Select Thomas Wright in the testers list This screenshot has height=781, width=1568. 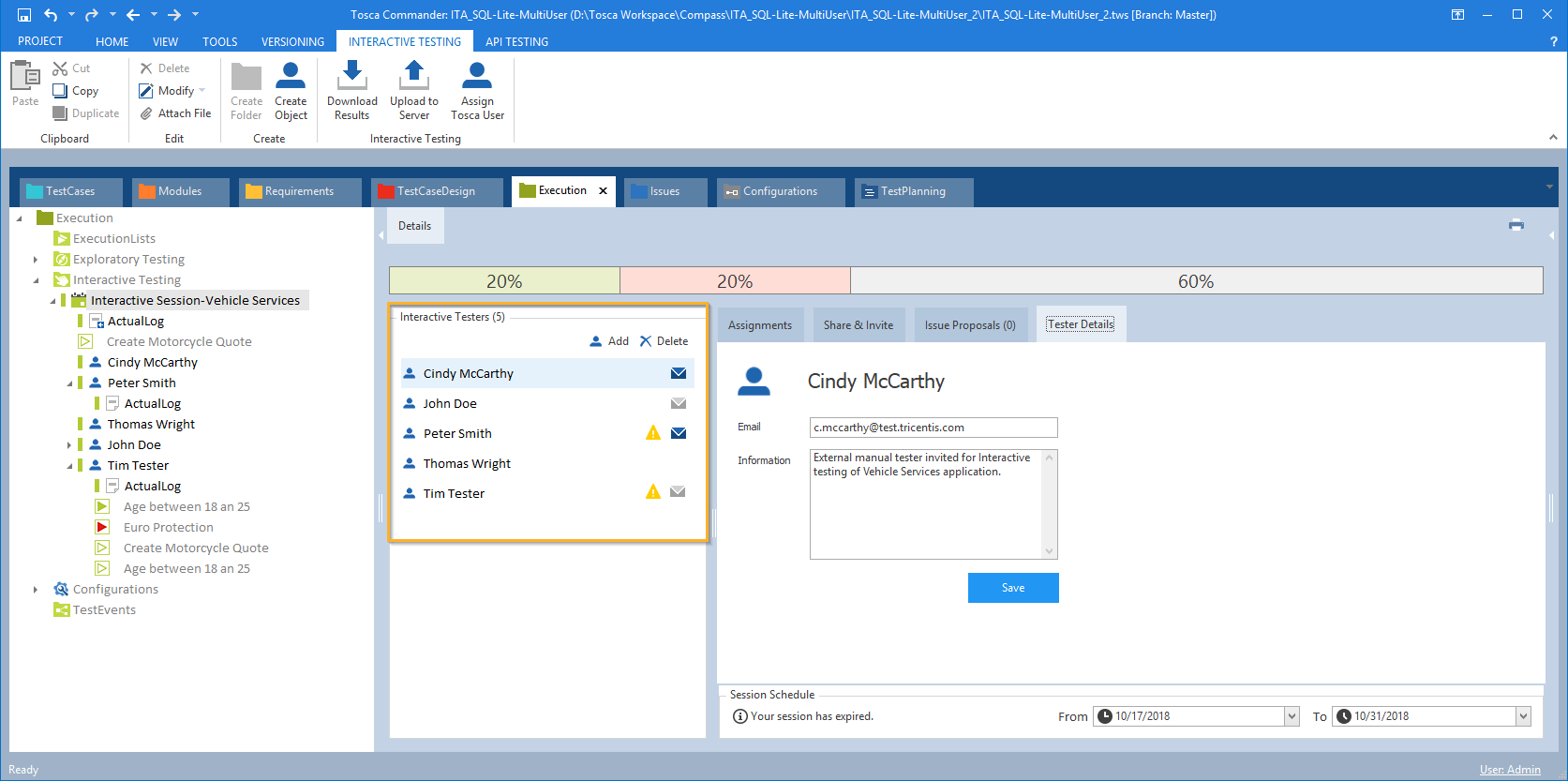[467, 463]
